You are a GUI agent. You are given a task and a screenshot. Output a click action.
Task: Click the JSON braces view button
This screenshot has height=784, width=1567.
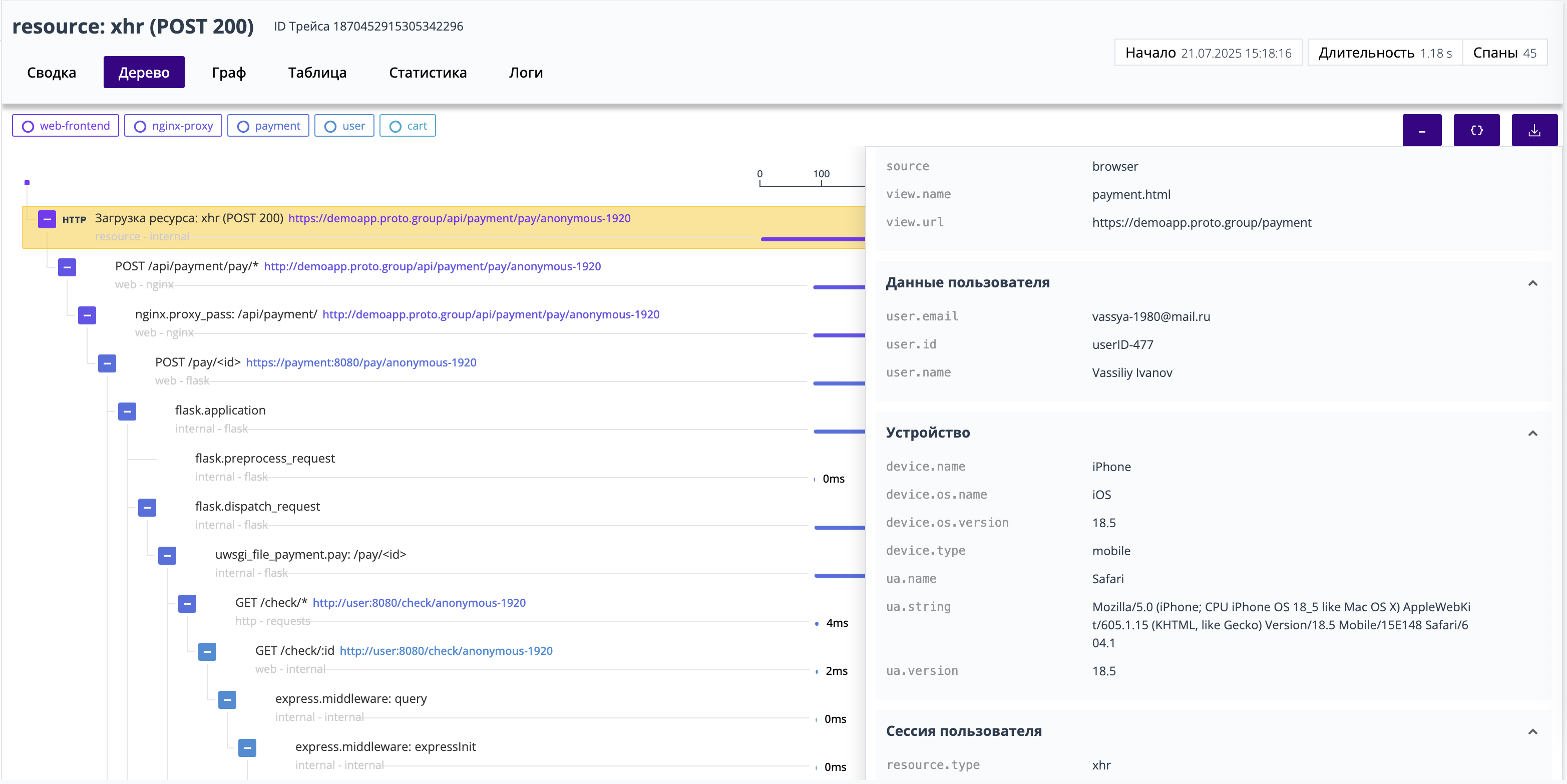point(1476,130)
